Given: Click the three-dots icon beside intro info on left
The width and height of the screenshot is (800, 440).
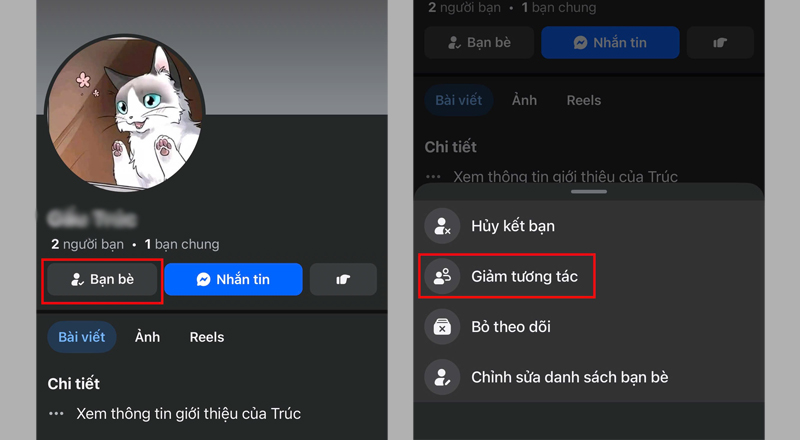Looking at the screenshot, I should pyautogui.click(x=56, y=413).
